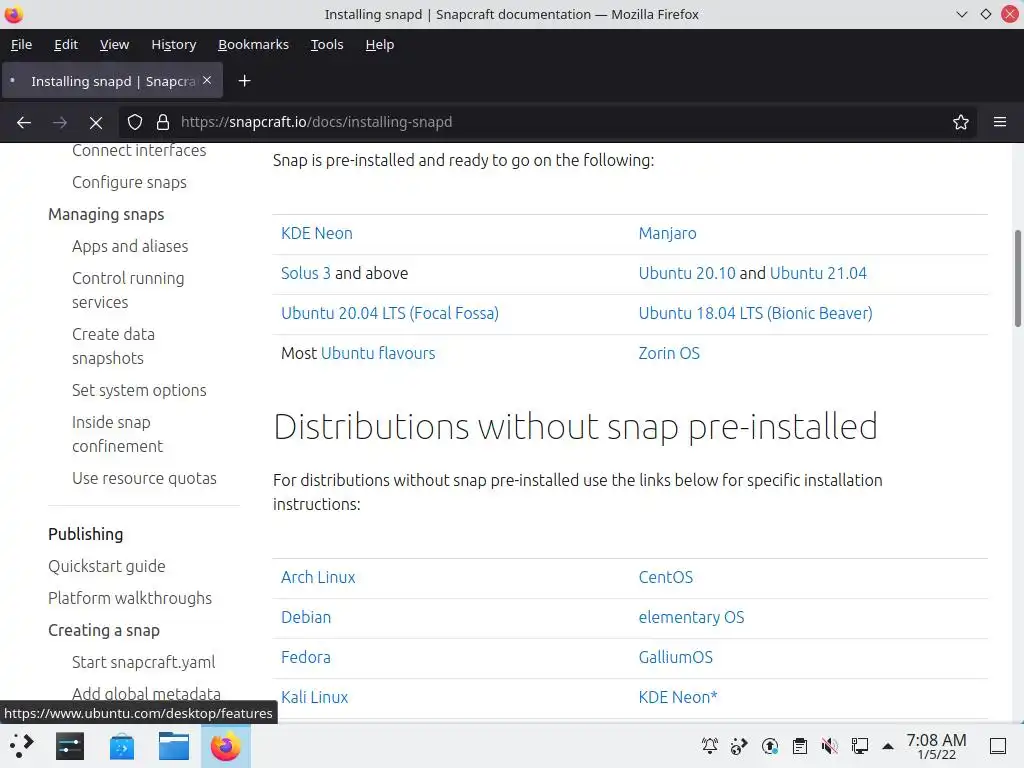Open Apps and aliases in sidebar
This screenshot has height=768, width=1024.
point(130,246)
